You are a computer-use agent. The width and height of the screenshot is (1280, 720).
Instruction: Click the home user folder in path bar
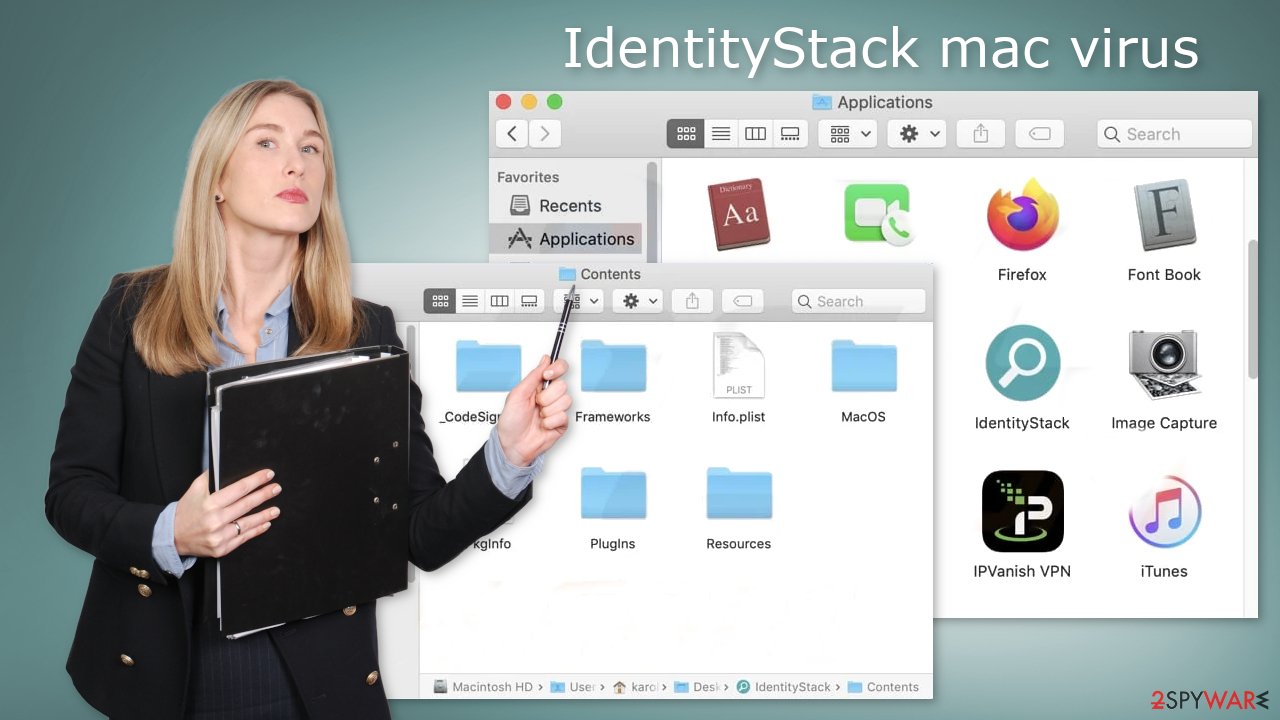pos(636,687)
